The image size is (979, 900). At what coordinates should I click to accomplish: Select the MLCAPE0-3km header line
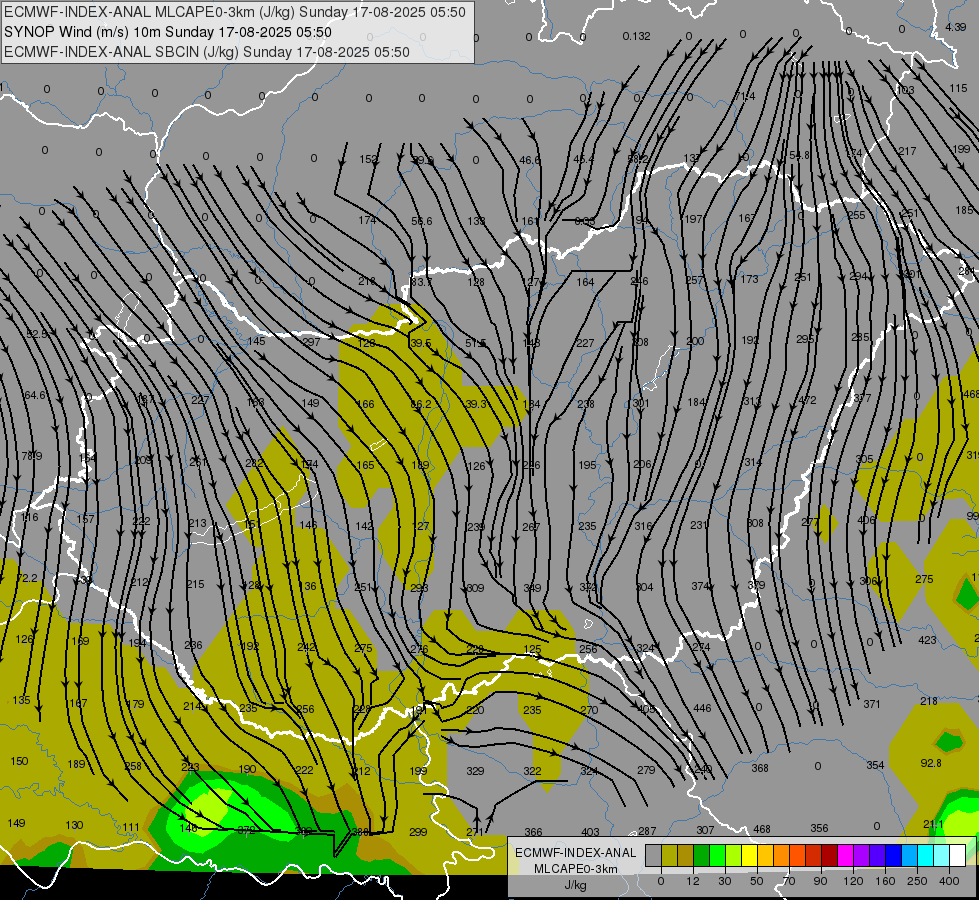[235, 12]
